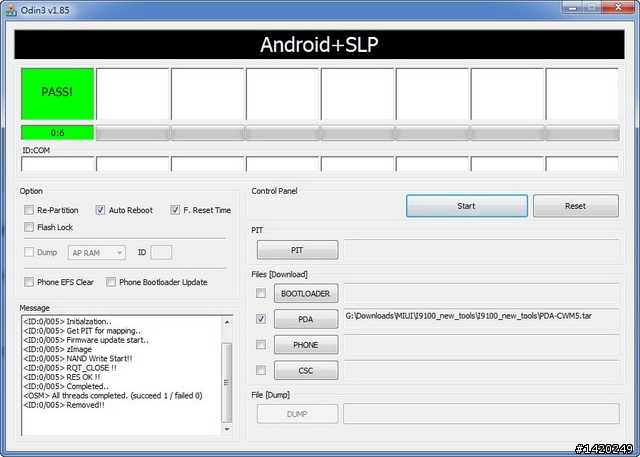This screenshot has width=640, height=457.
Task: Uncheck the Auto Reboot option
Action: (100, 210)
